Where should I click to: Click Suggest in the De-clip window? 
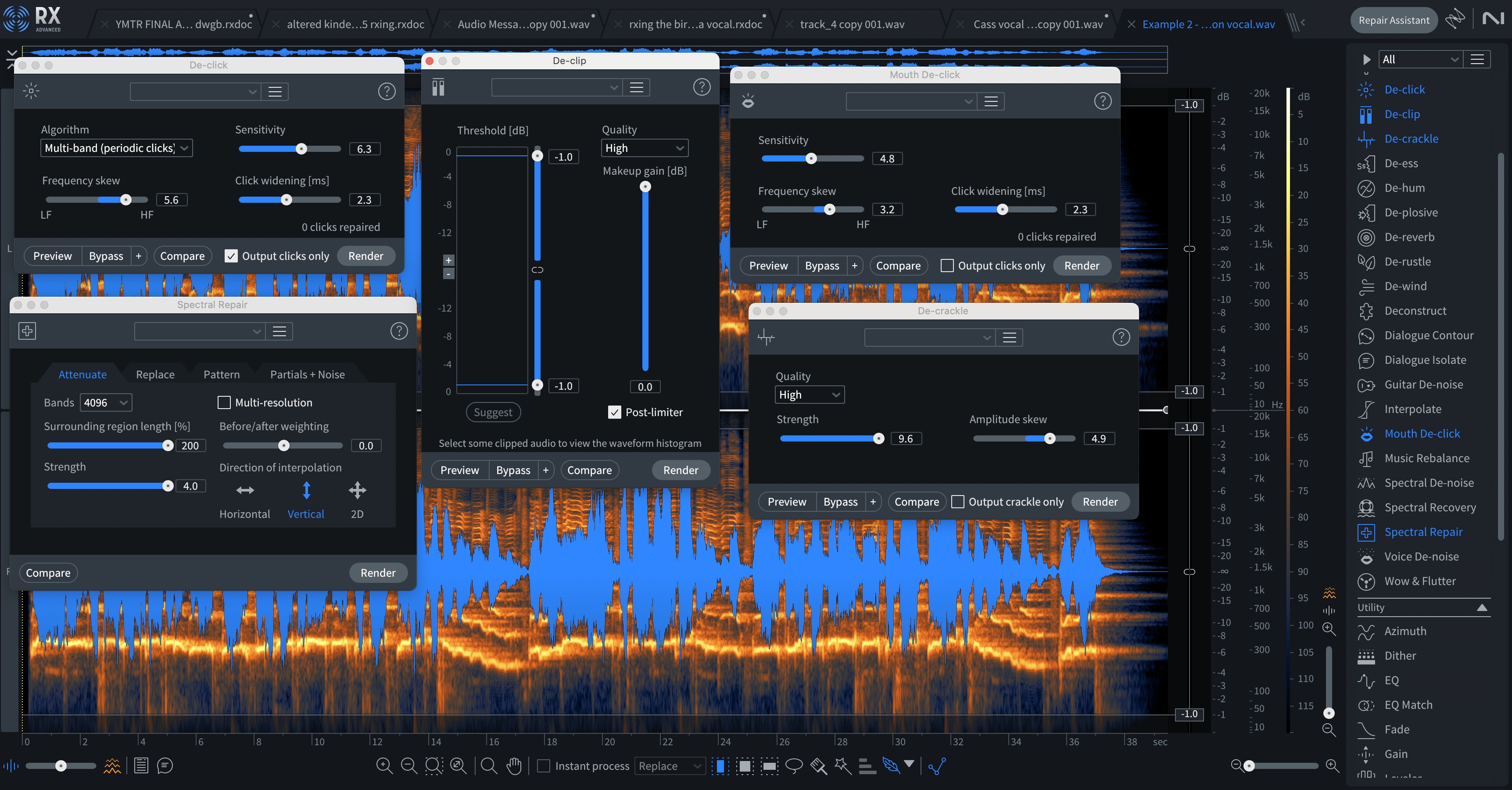tap(493, 413)
